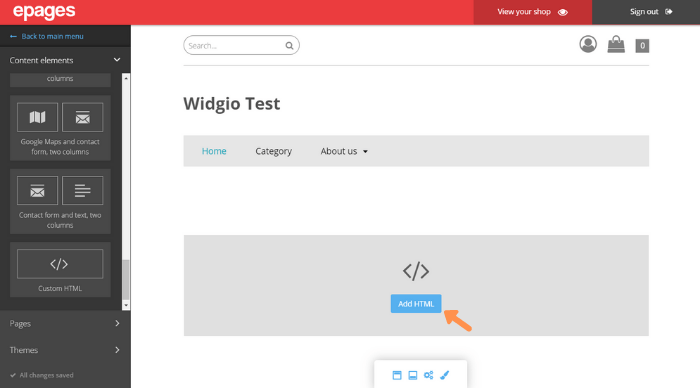Open the About us dropdown menu

pos(344,151)
